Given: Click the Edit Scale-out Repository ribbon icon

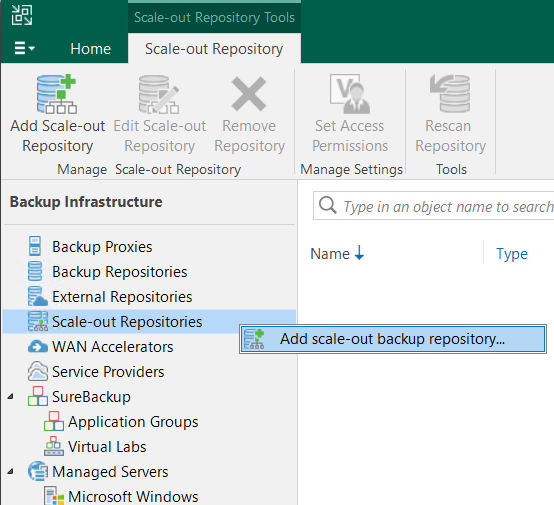Looking at the screenshot, I should click(x=159, y=94).
